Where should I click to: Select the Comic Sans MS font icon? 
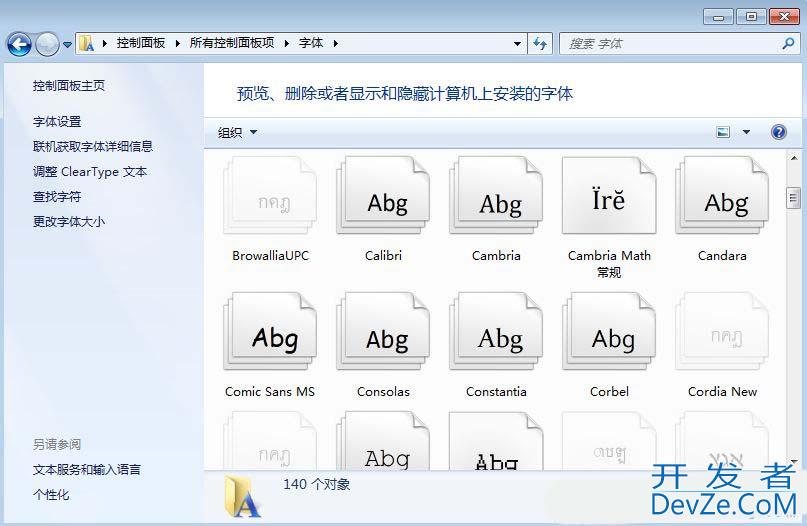[270, 331]
